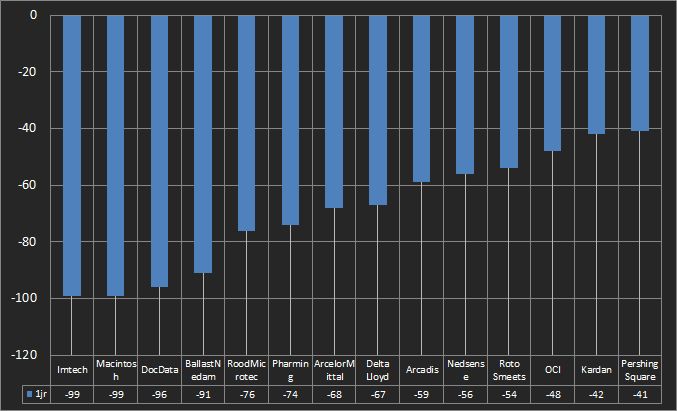Screen dimensions: 677x411
Task: Click the -99 value under Imtech
Action: [x=73, y=395]
